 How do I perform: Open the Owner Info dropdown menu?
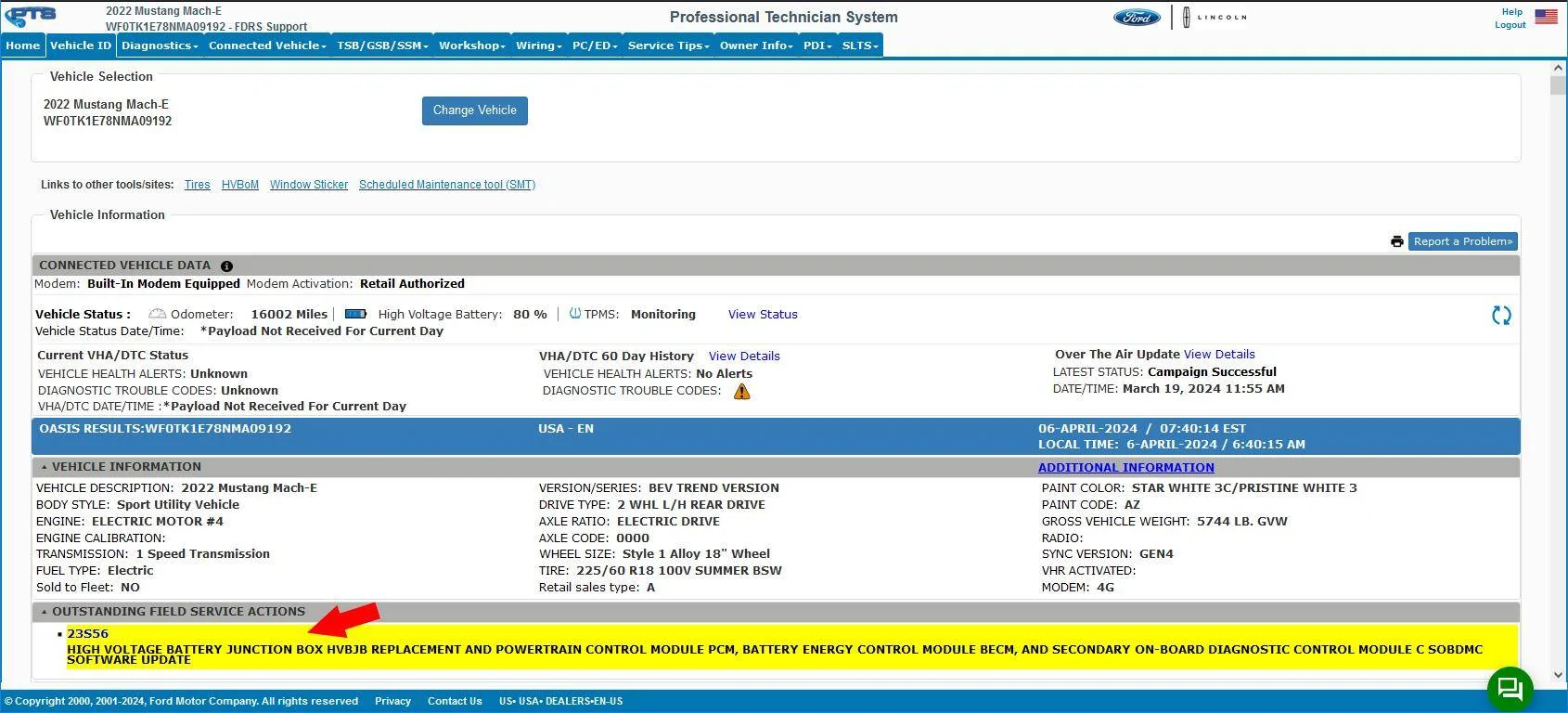[756, 45]
